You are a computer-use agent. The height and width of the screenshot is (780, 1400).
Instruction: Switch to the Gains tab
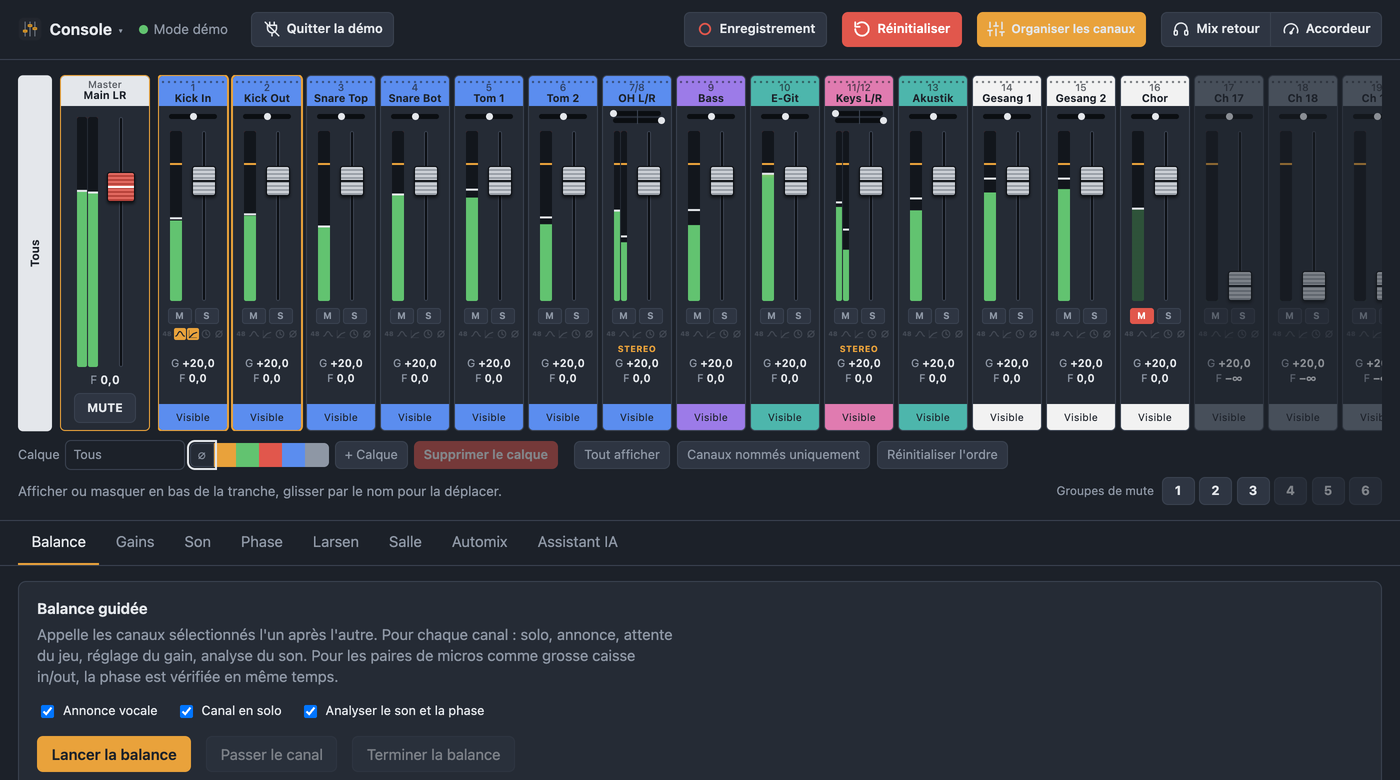(135, 542)
